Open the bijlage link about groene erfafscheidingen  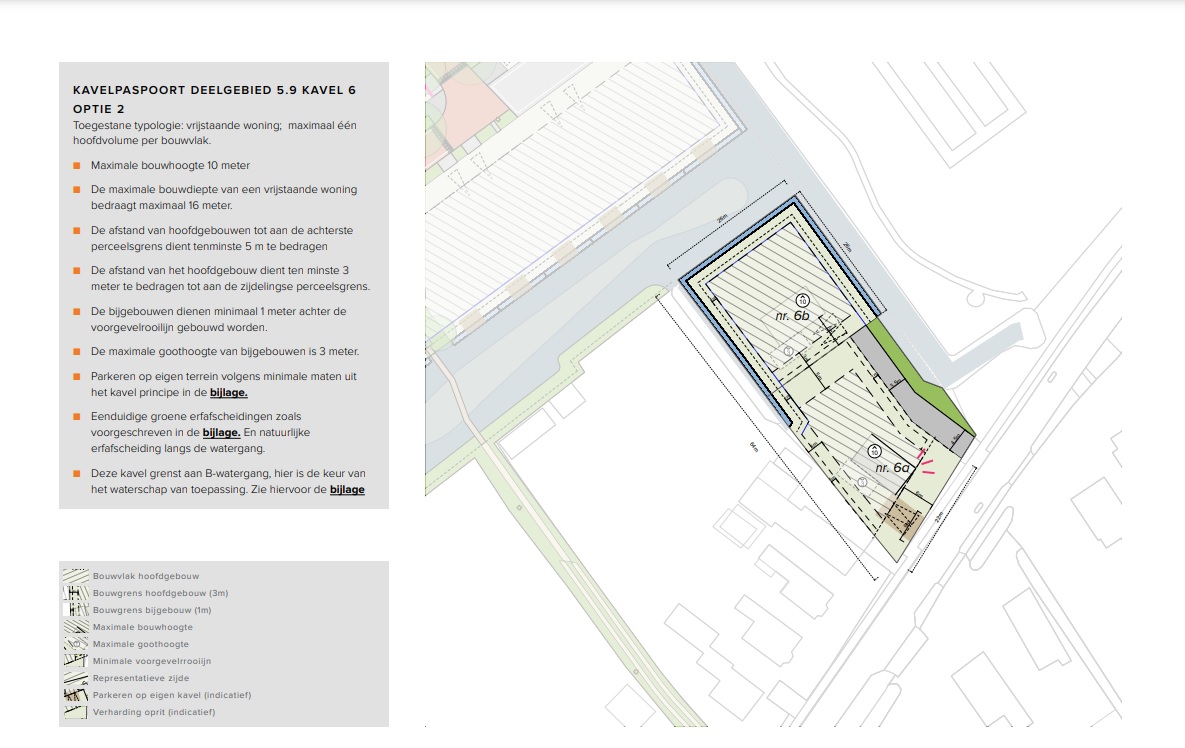[x=221, y=434]
